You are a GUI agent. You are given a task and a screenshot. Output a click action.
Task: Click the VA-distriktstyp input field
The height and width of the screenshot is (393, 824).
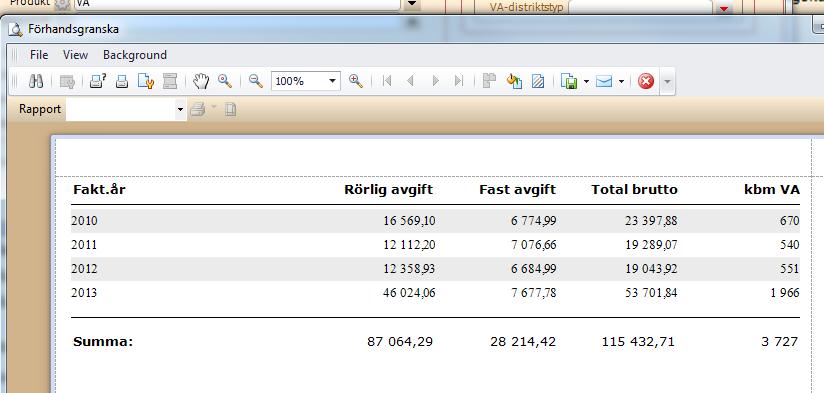coord(642,7)
